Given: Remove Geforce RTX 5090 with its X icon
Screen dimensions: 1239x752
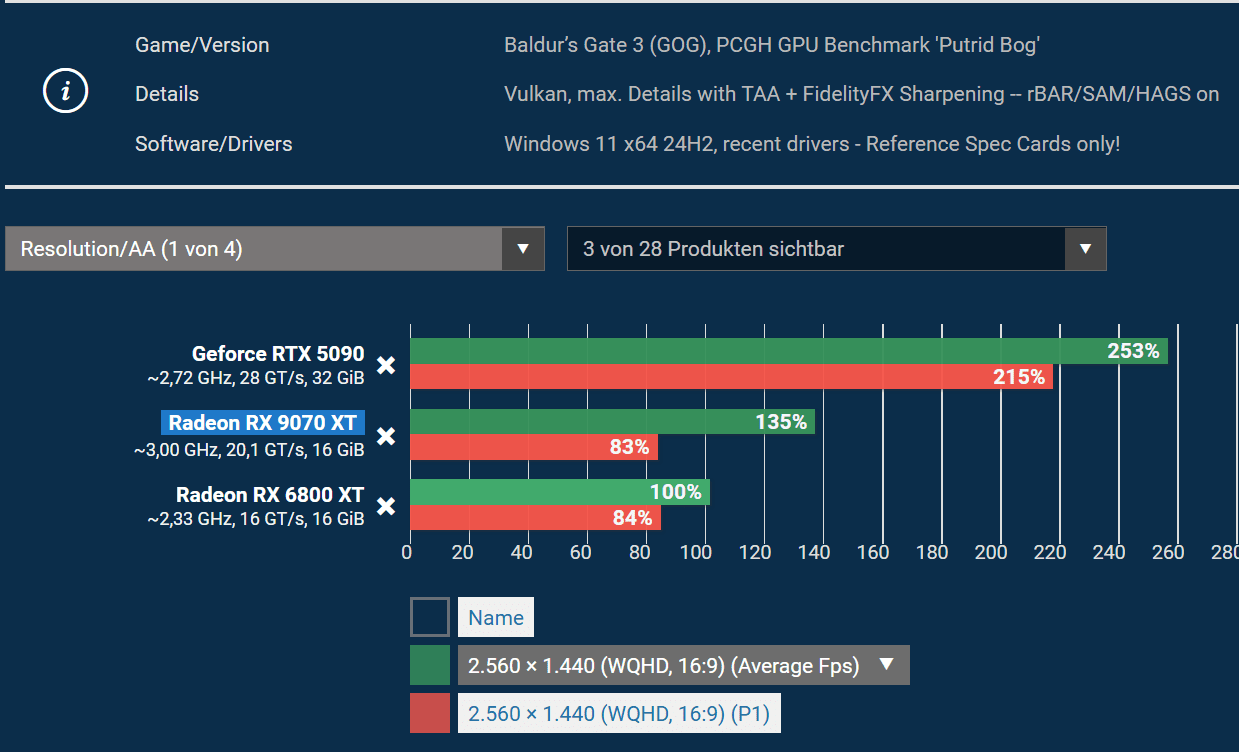Looking at the screenshot, I should tap(386, 366).
